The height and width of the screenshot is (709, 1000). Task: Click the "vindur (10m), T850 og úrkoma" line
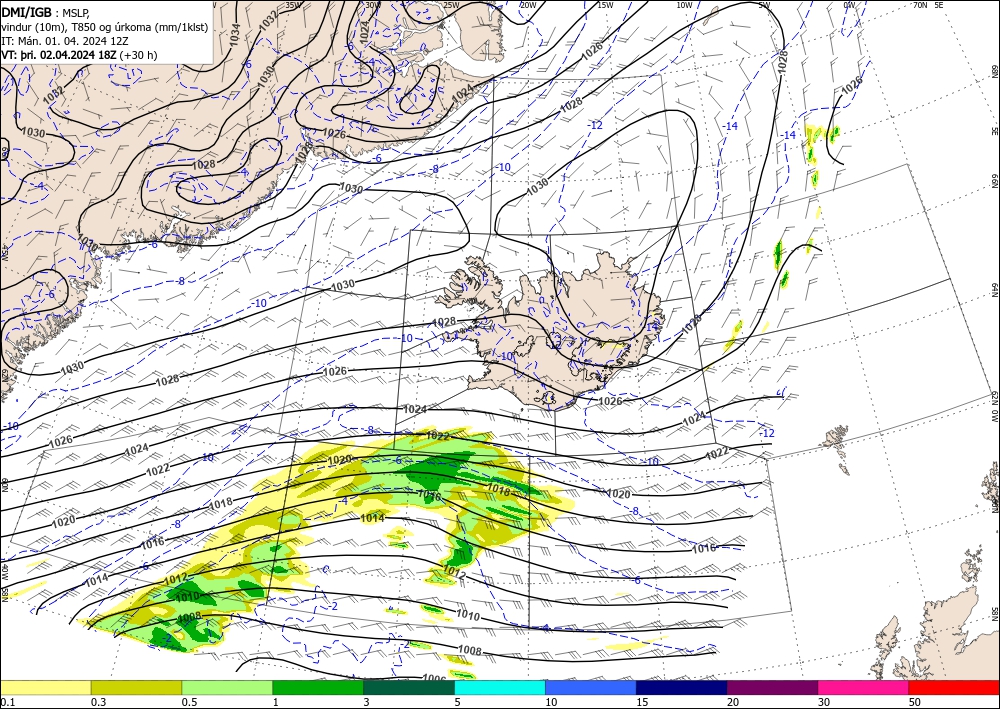[105, 27]
